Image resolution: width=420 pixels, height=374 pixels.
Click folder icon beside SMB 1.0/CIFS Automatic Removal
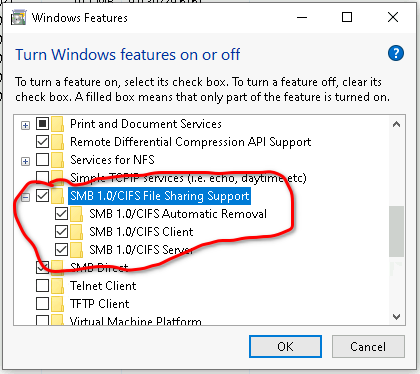pos(77,214)
